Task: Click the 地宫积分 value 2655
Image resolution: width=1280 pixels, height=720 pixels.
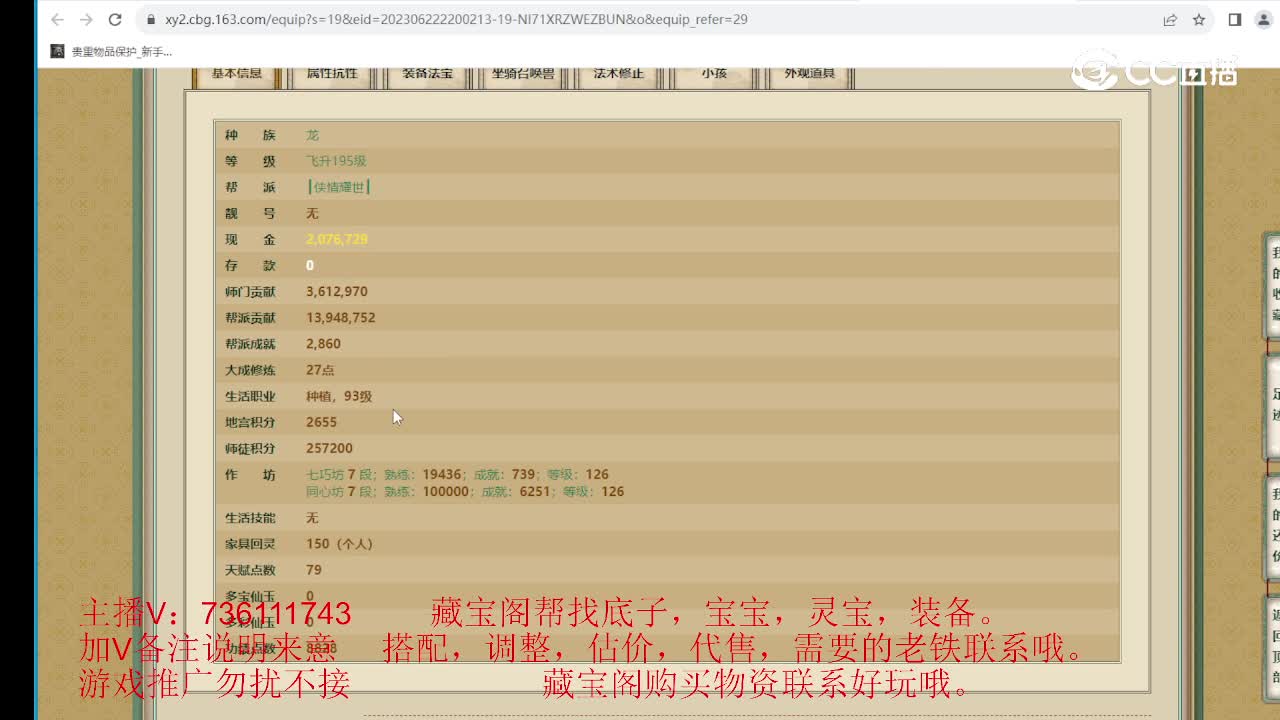Action: (321, 422)
